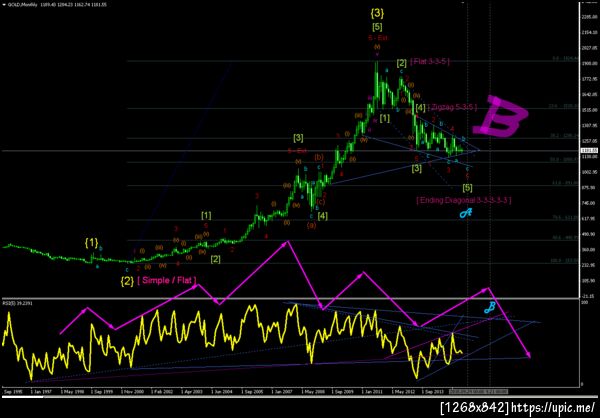Click the 2154.10 price axis label

pos(592,33)
